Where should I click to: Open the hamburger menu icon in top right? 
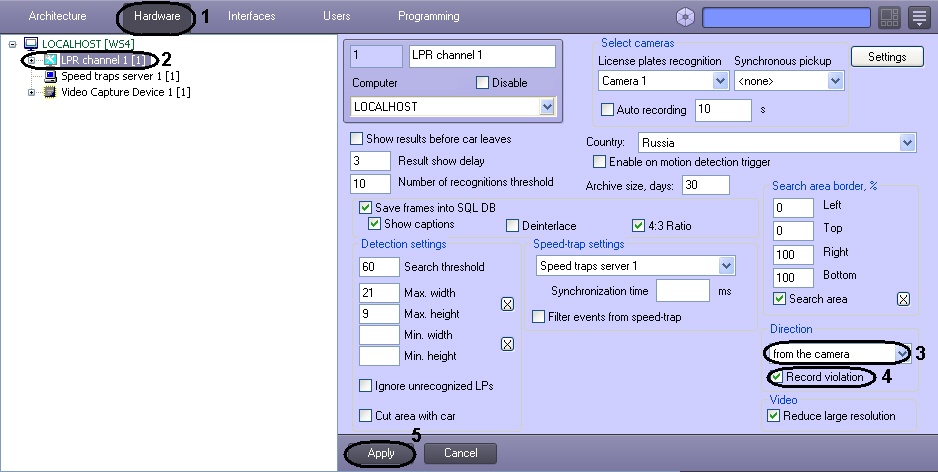click(919, 17)
